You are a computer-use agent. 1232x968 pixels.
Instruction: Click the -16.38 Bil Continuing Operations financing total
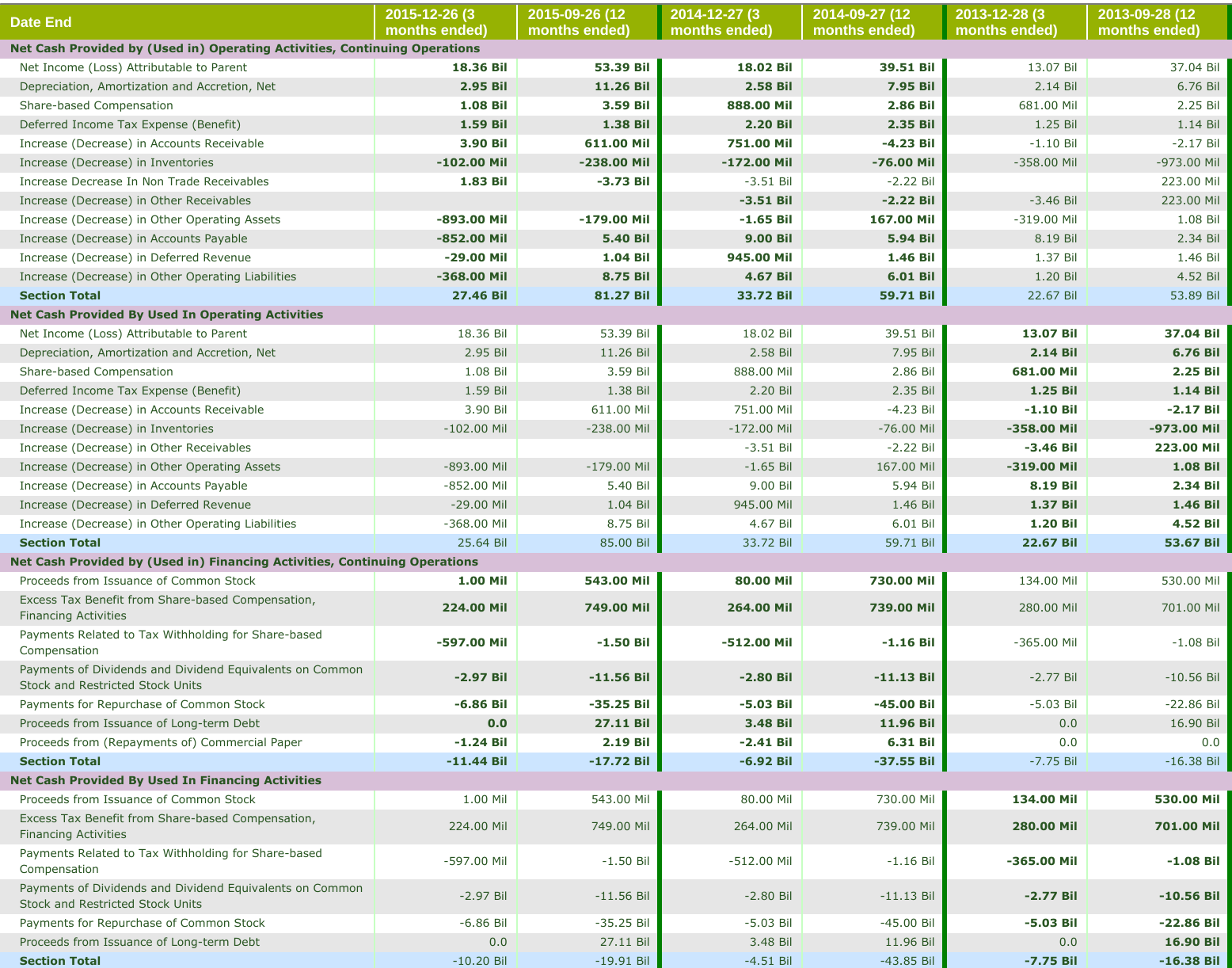(1192, 761)
